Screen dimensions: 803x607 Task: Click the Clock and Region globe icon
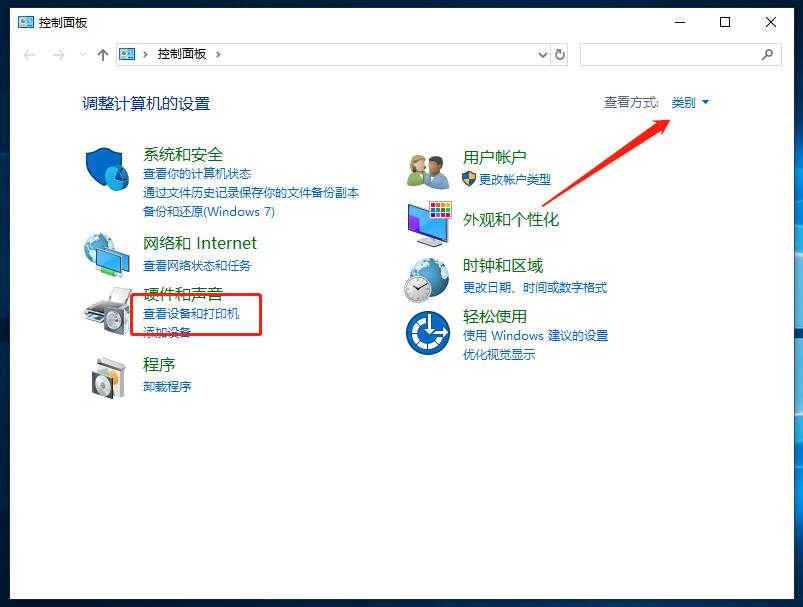click(427, 280)
